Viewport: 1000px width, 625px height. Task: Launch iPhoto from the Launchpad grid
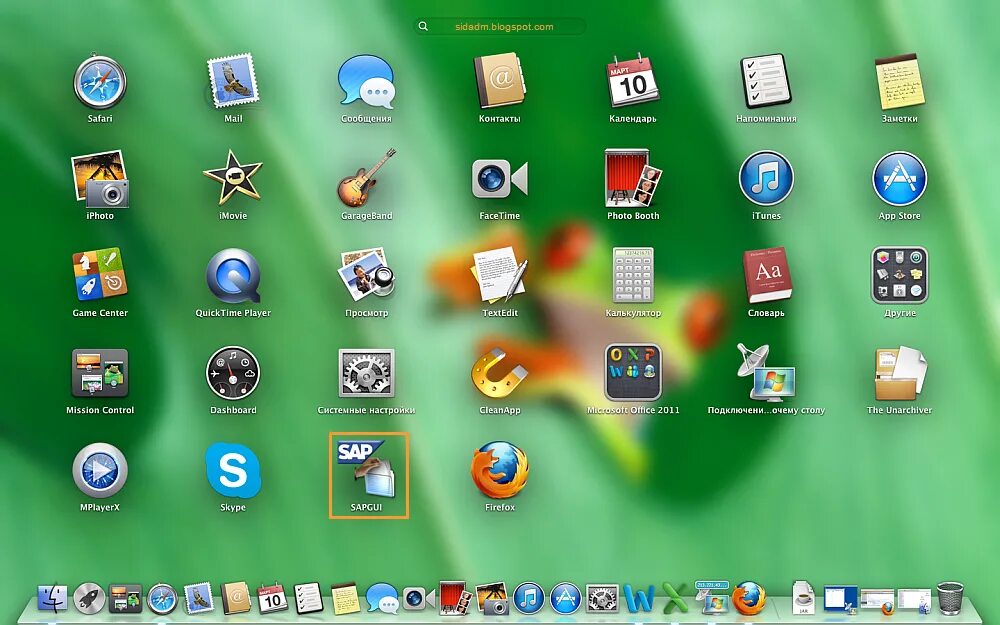[x=100, y=179]
